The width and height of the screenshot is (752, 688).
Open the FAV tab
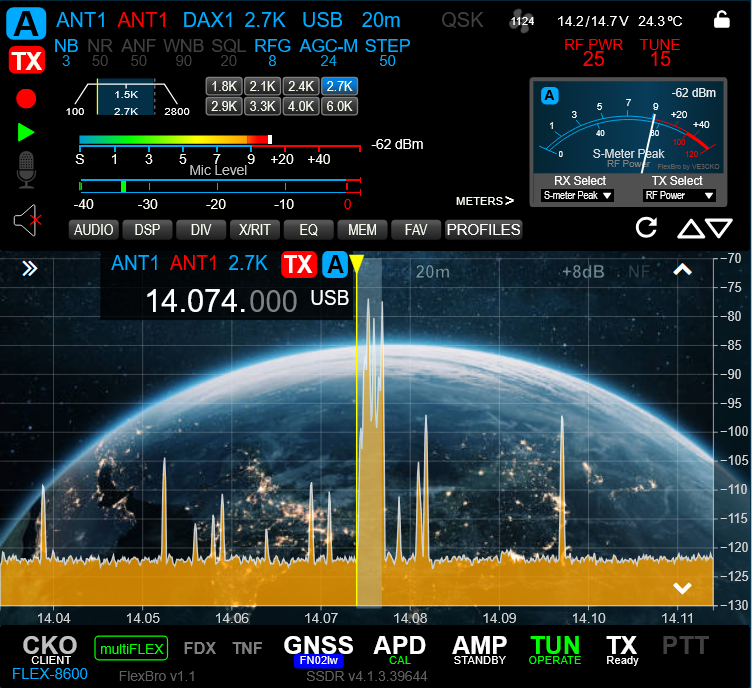416,230
